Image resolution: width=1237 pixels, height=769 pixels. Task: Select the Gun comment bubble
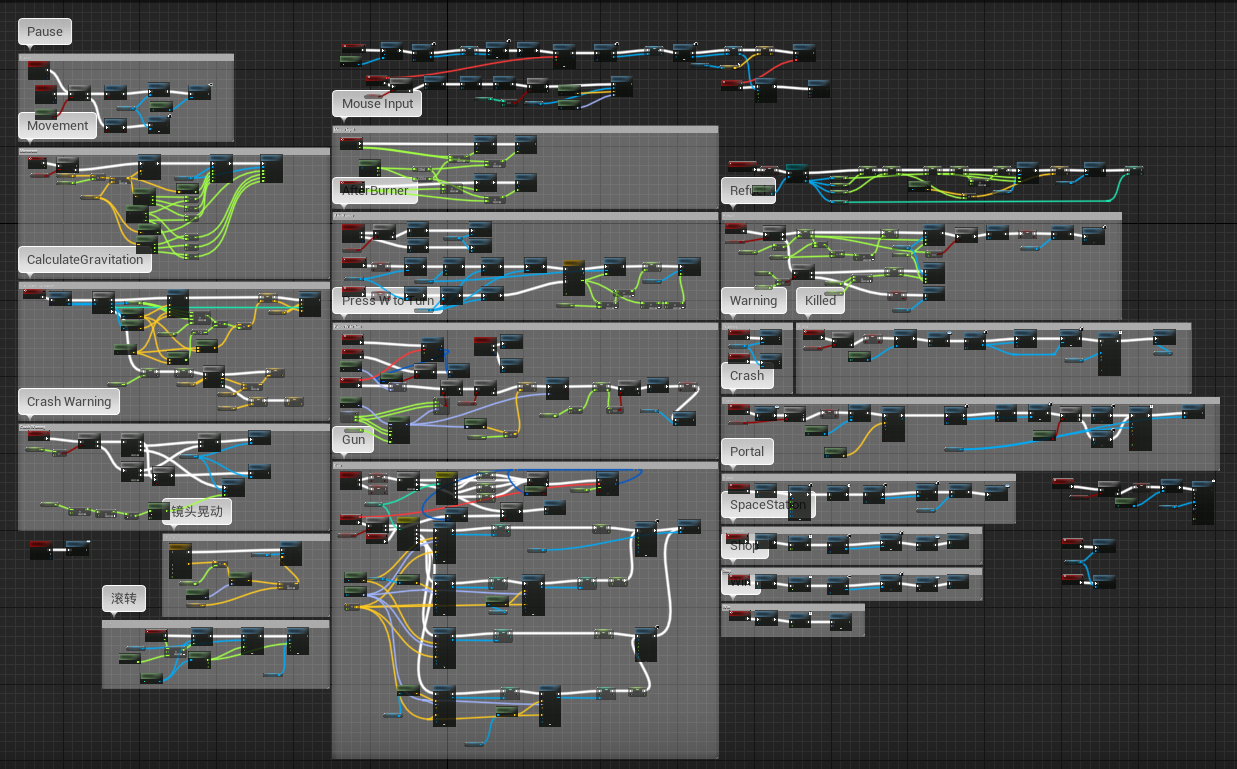click(x=353, y=439)
